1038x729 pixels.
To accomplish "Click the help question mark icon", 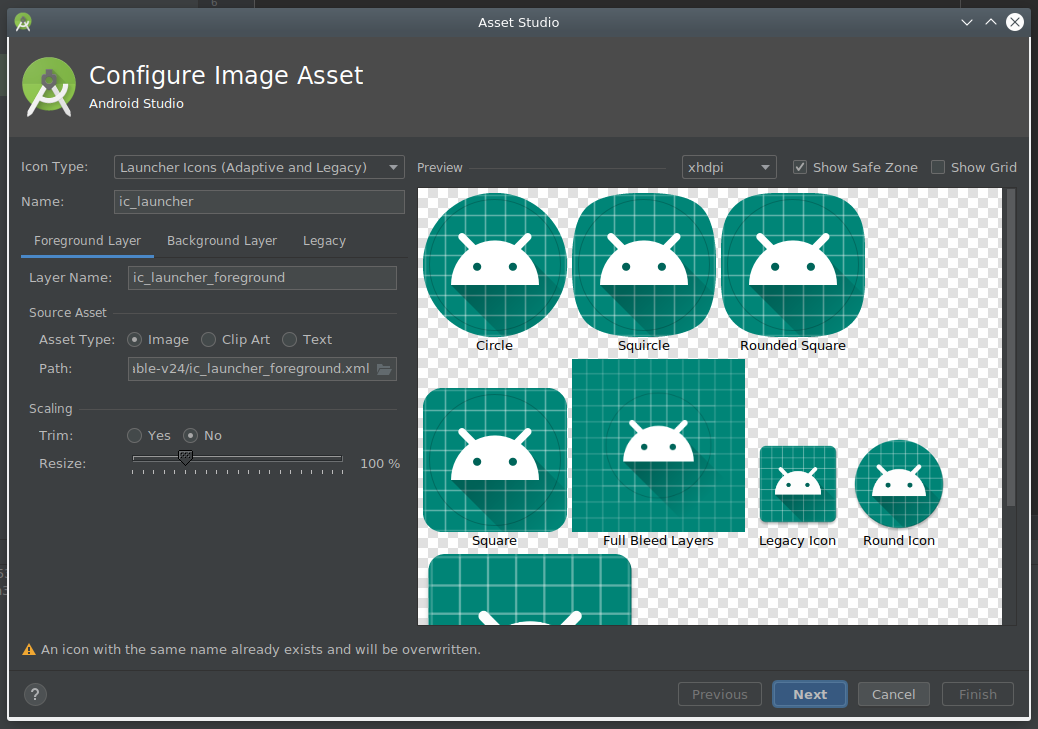I will [35, 694].
